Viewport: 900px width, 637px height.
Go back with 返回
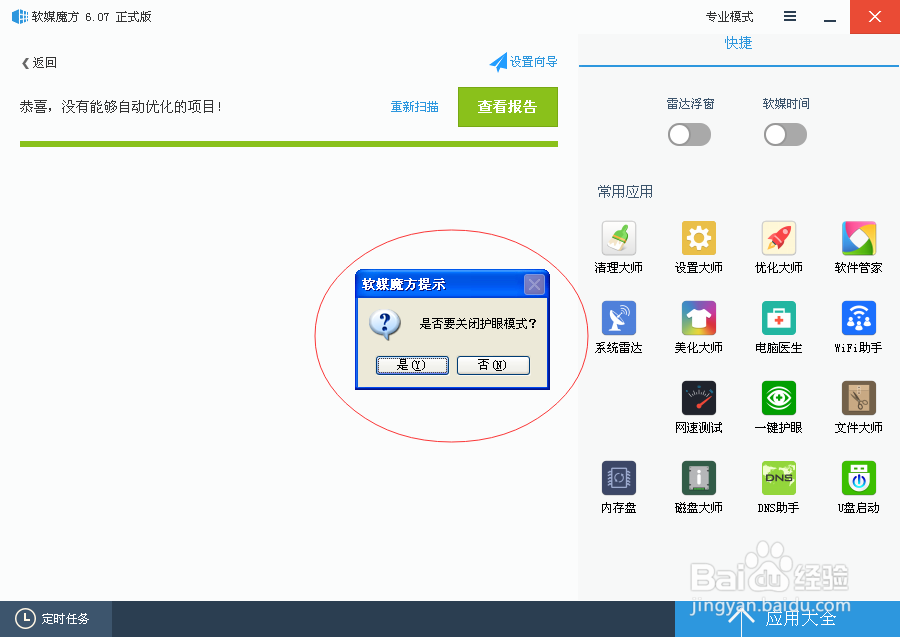(x=39, y=63)
